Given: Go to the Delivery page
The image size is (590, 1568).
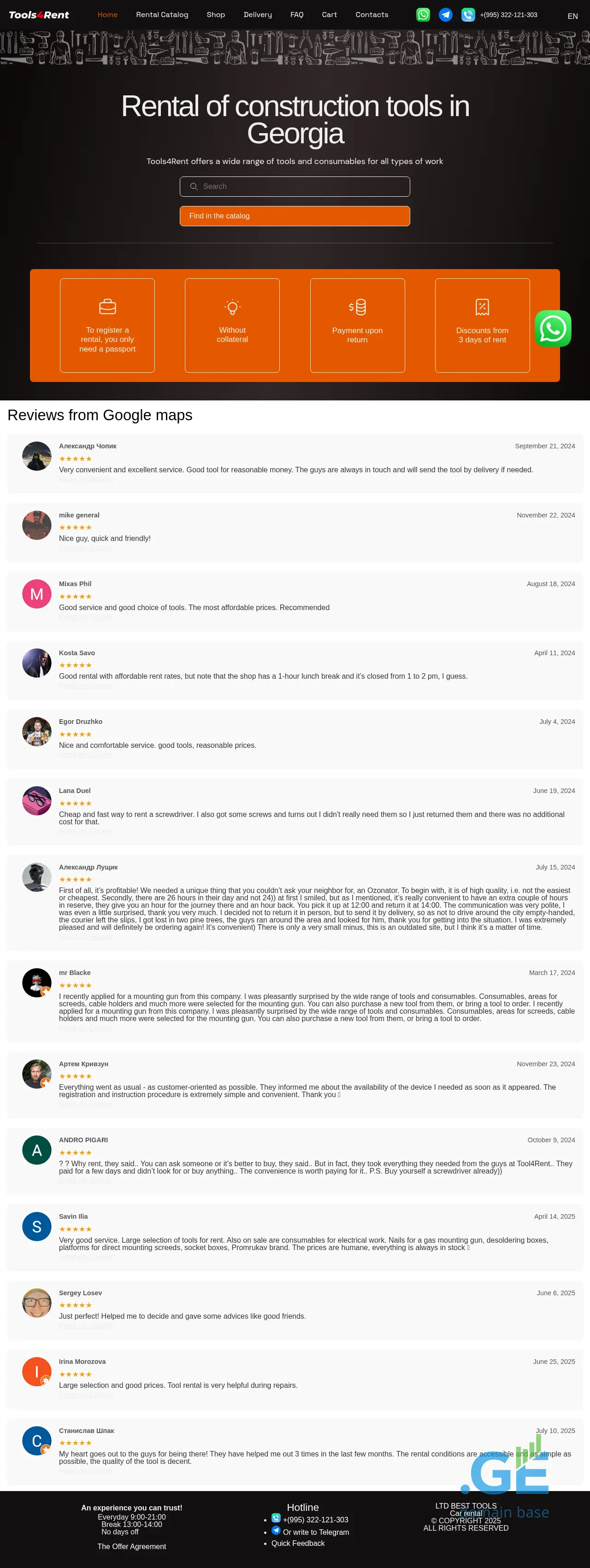Looking at the screenshot, I should click(258, 15).
